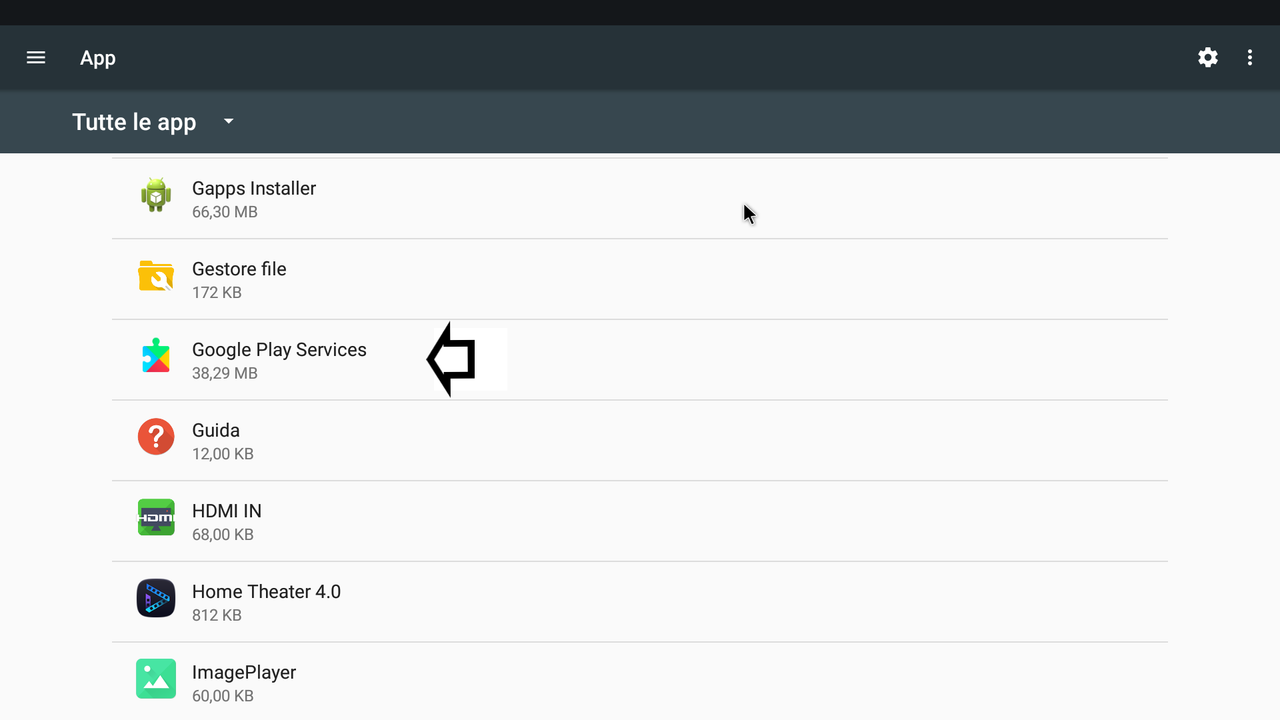Open the three-dot overflow menu

pos(1250,58)
